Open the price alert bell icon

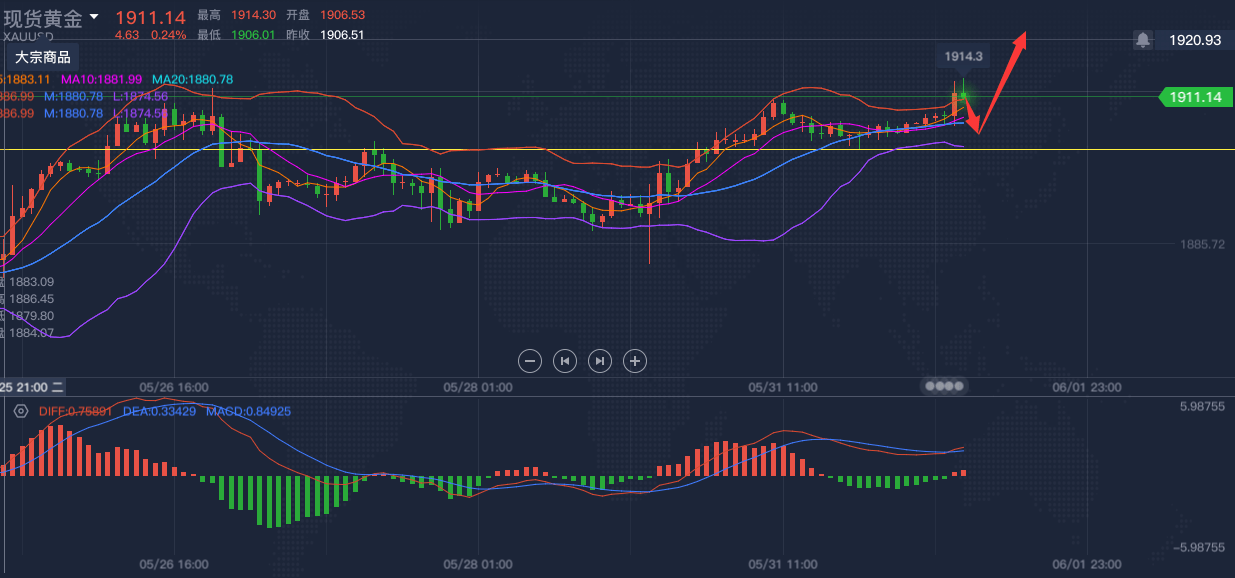point(1142,40)
